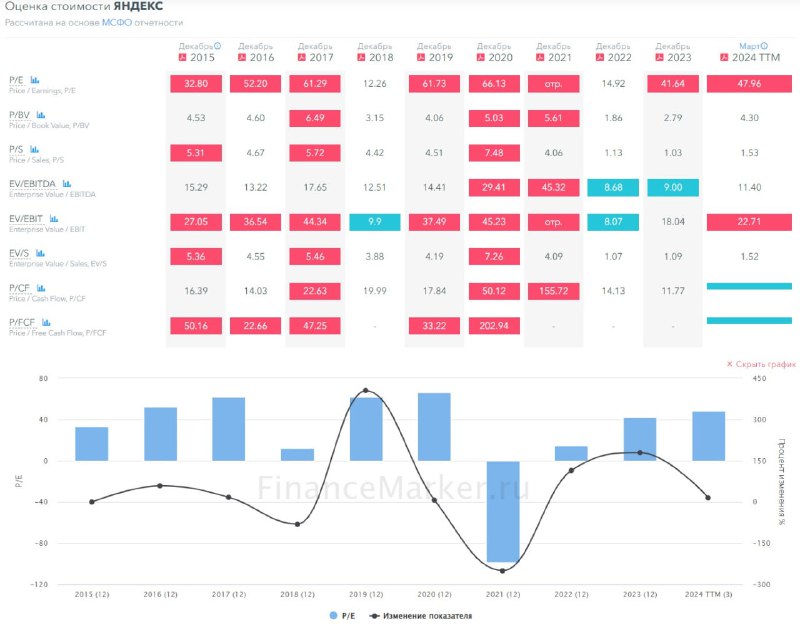Click the P/E cell "отр." for 2021
This screenshot has height=629, width=800.
(554, 84)
